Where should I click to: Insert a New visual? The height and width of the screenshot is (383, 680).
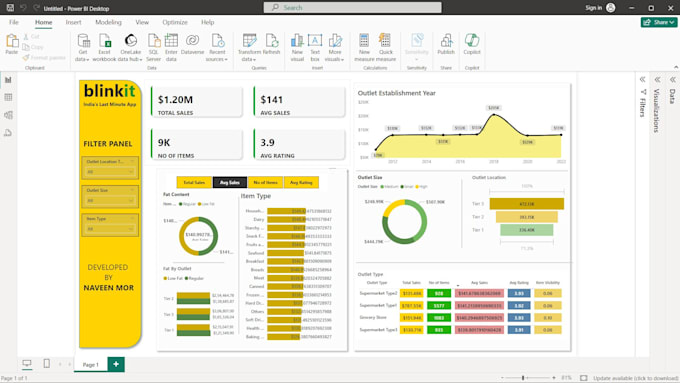[x=297, y=47]
